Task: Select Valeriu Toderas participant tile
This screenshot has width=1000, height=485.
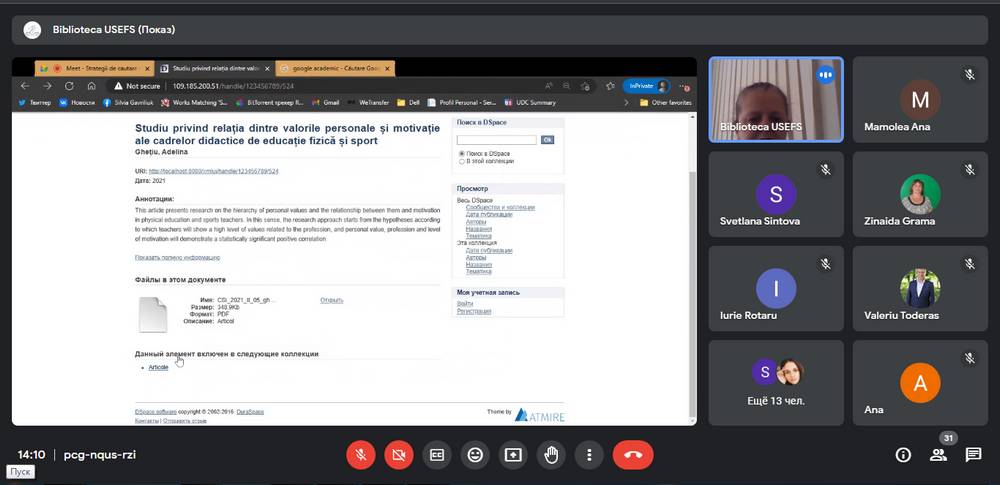Action: click(x=920, y=288)
